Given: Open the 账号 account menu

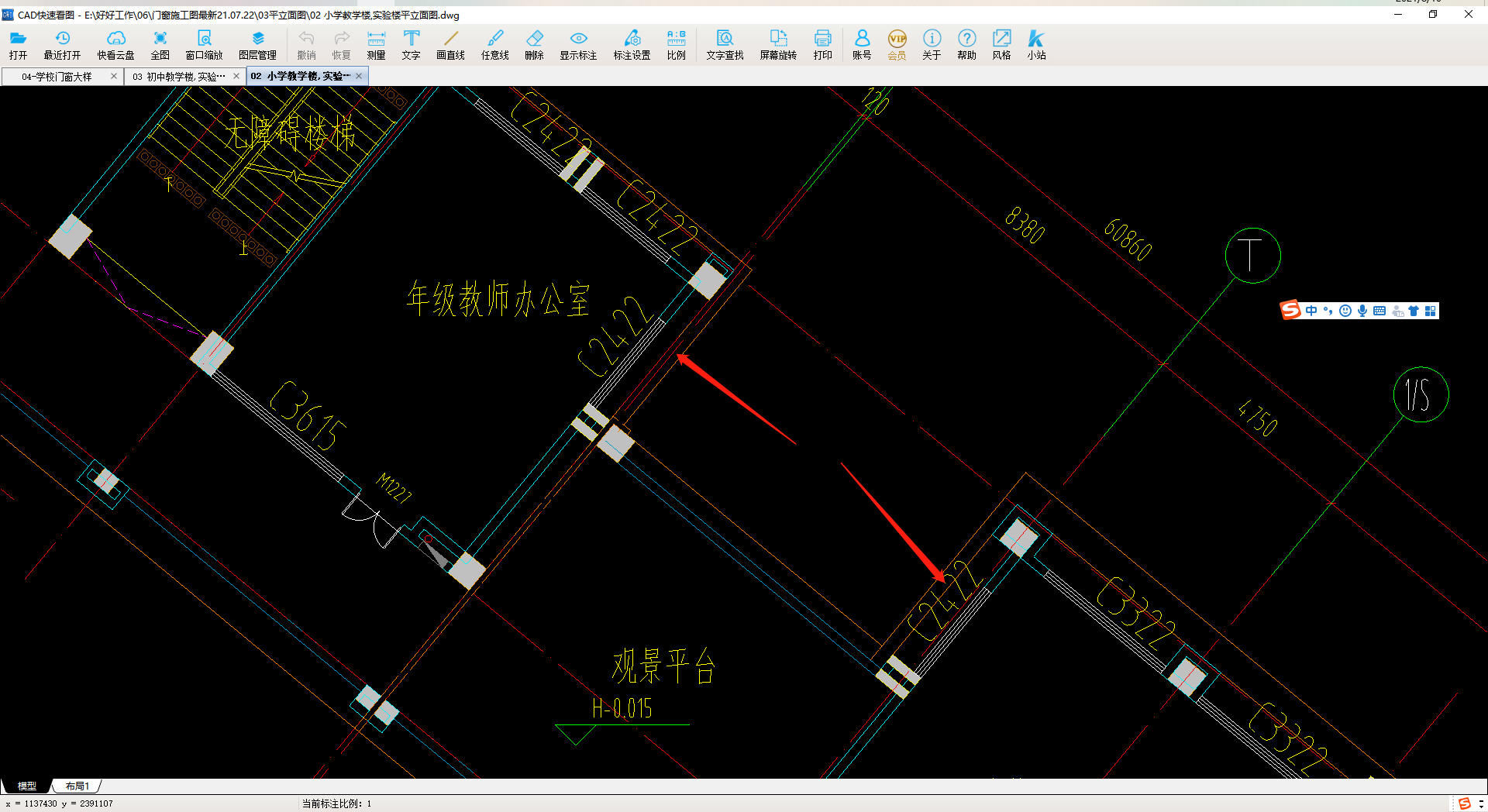Looking at the screenshot, I should coord(862,45).
